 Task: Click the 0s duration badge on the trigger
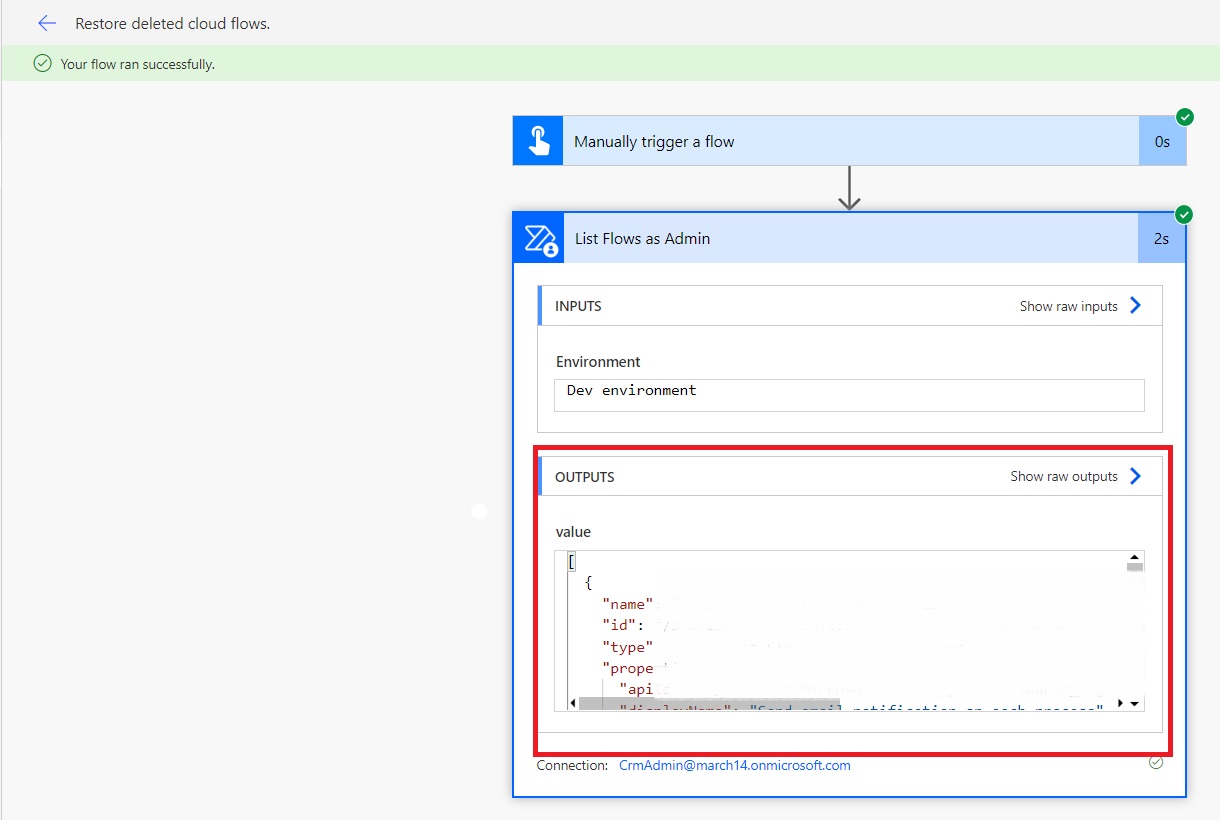pyautogui.click(x=1162, y=142)
